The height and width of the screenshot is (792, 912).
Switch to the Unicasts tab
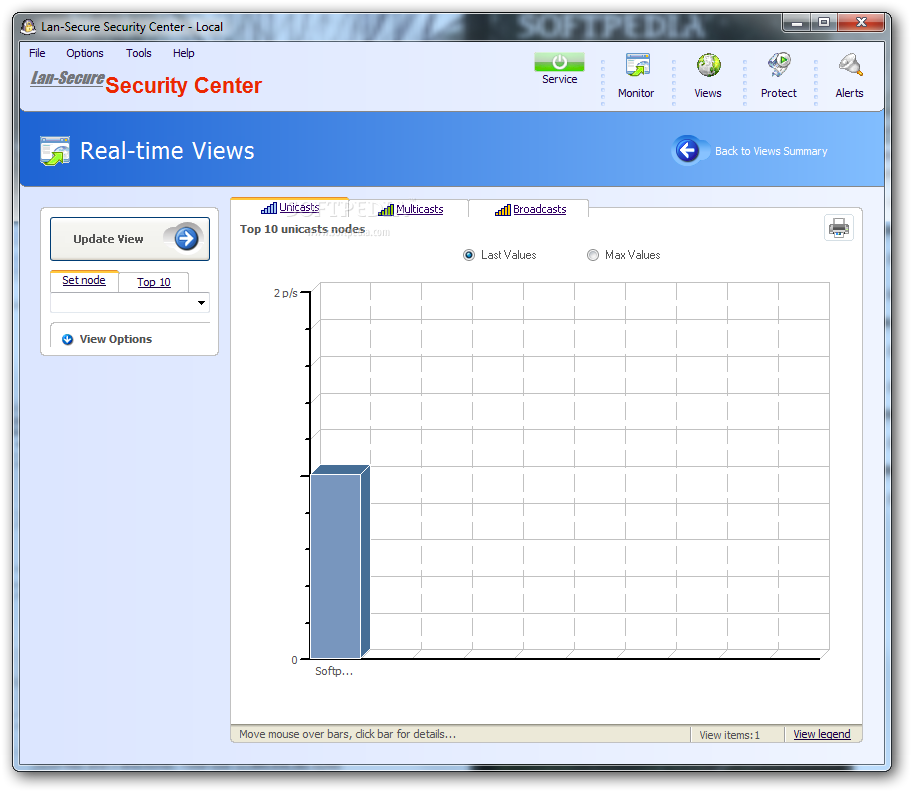point(290,208)
